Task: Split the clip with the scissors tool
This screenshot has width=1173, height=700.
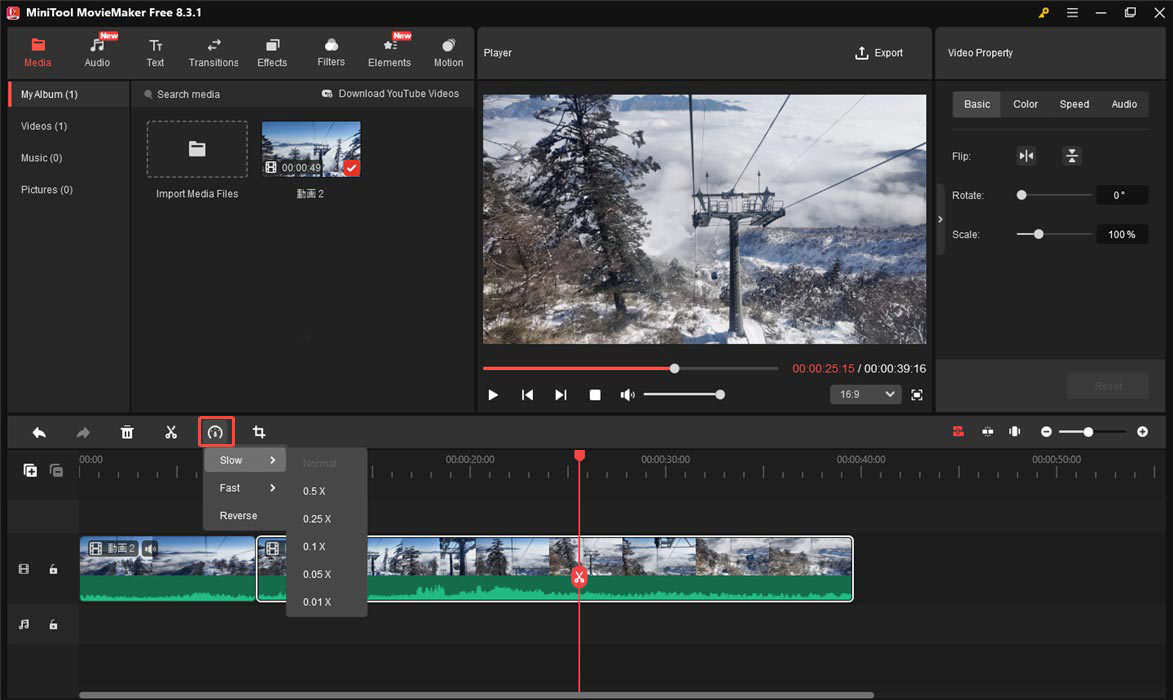Action: (171, 432)
